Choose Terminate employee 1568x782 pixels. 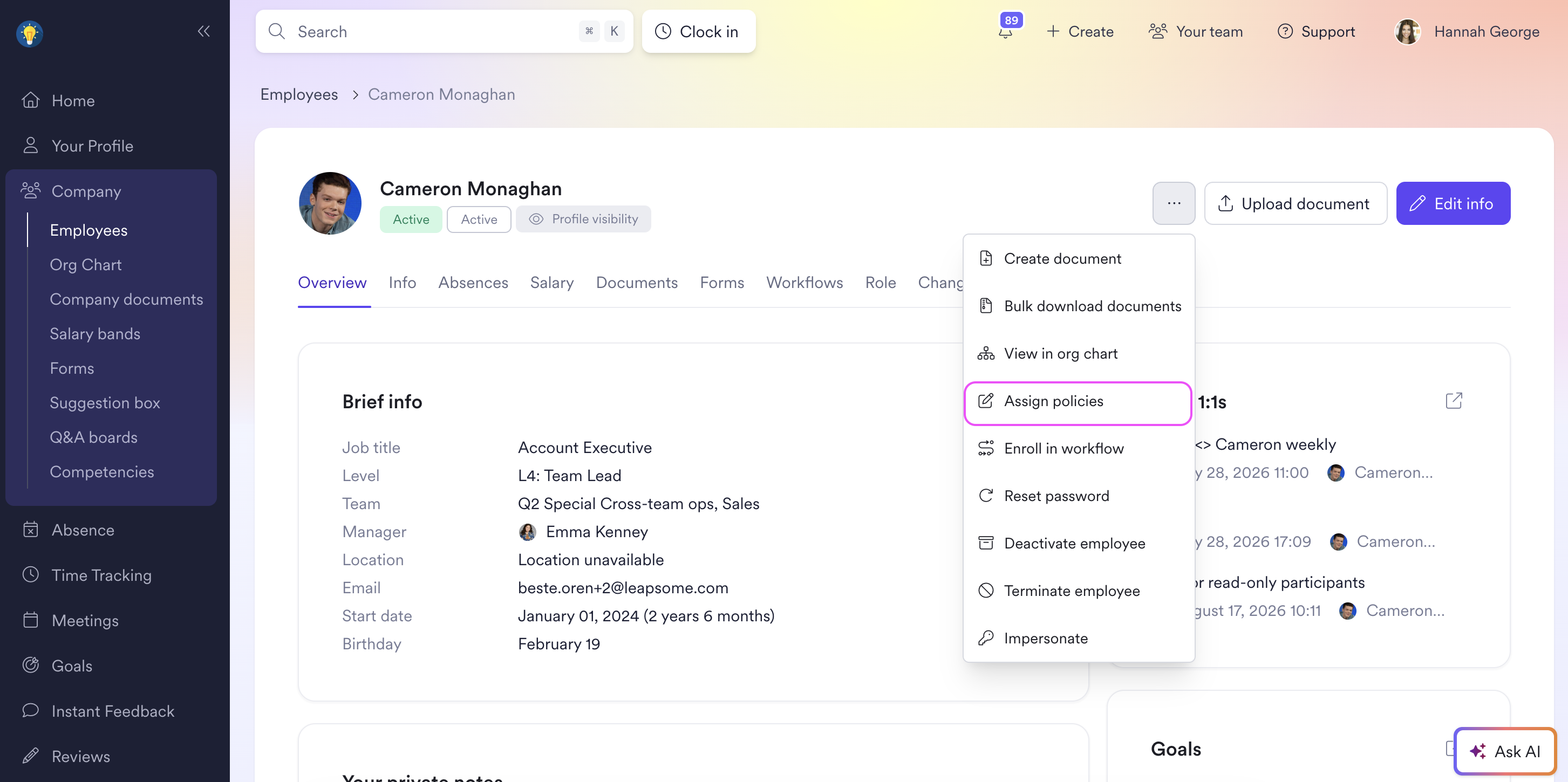point(1079,591)
